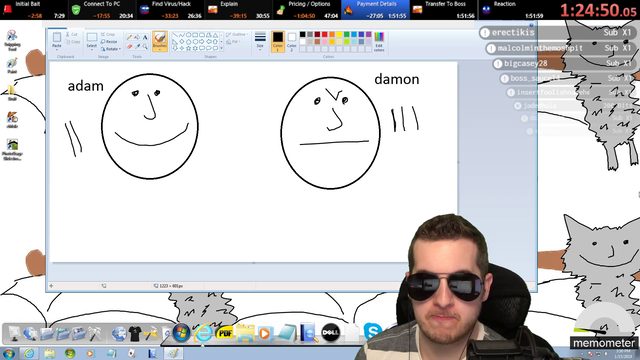Select the Fill with color bucket tool

[x=137, y=37]
